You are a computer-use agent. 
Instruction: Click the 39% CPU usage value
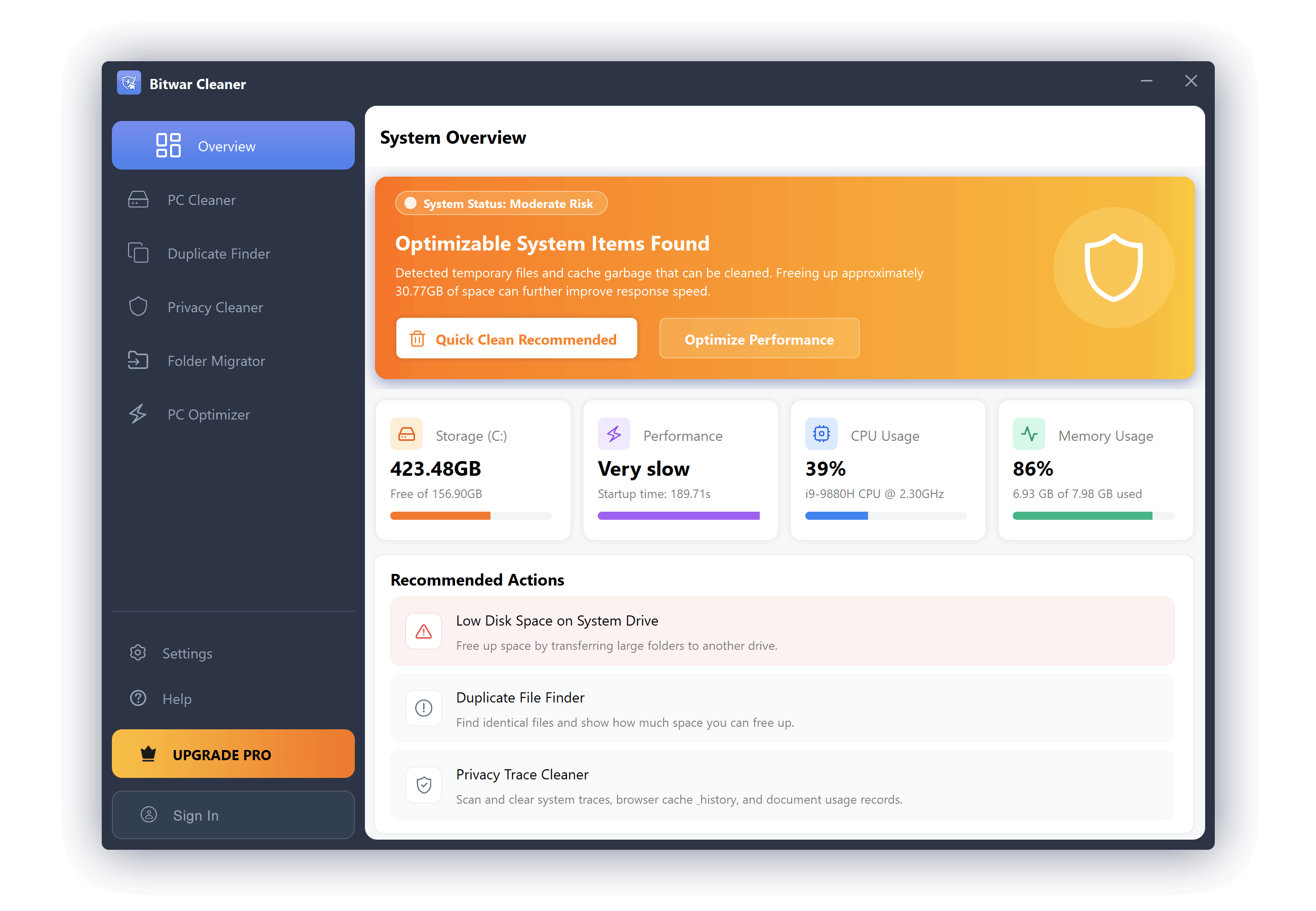[x=825, y=468]
